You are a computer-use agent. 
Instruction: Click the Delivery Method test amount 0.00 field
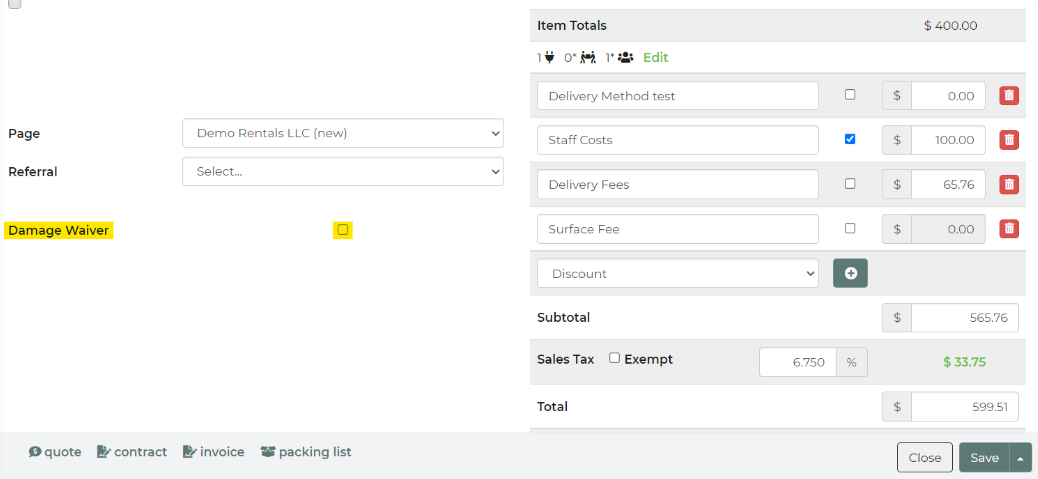click(x=948, y=96)
